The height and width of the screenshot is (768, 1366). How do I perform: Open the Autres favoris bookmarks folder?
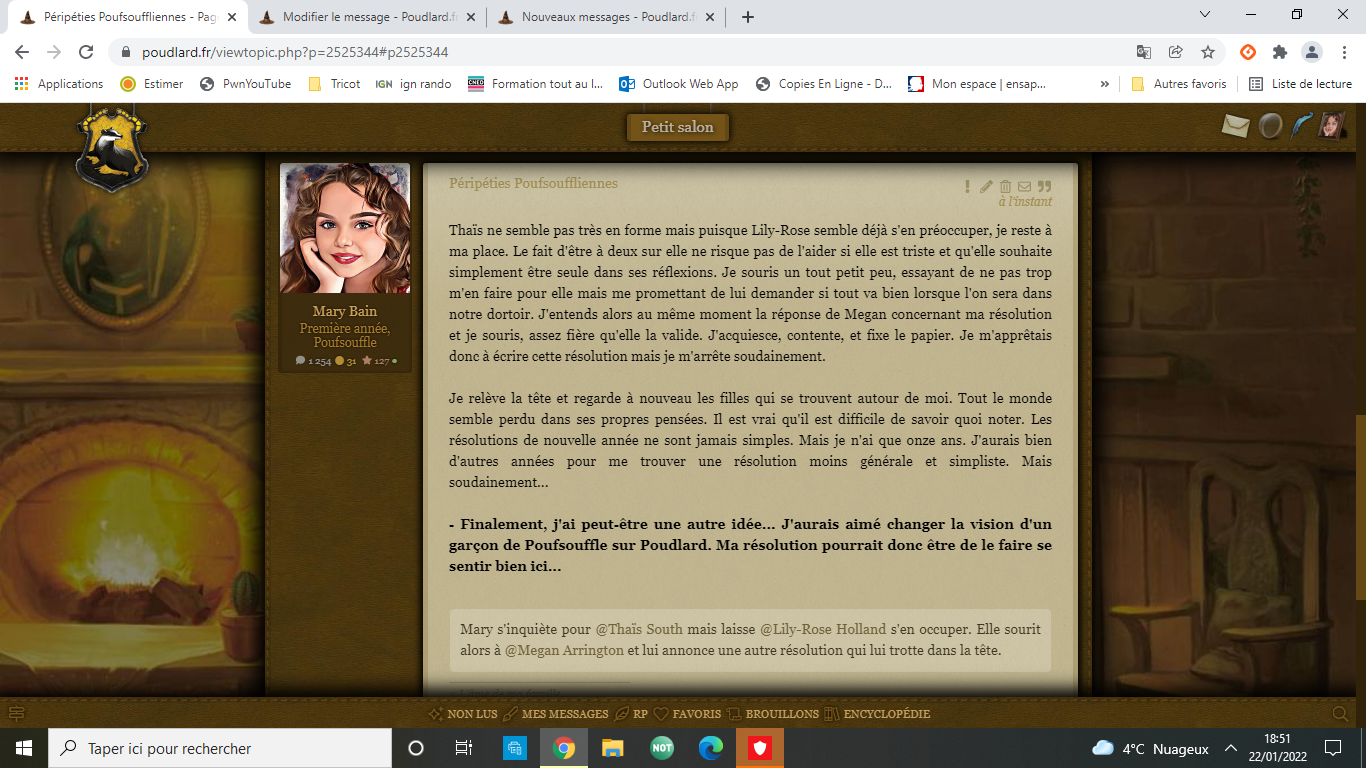click(1179, 84)
